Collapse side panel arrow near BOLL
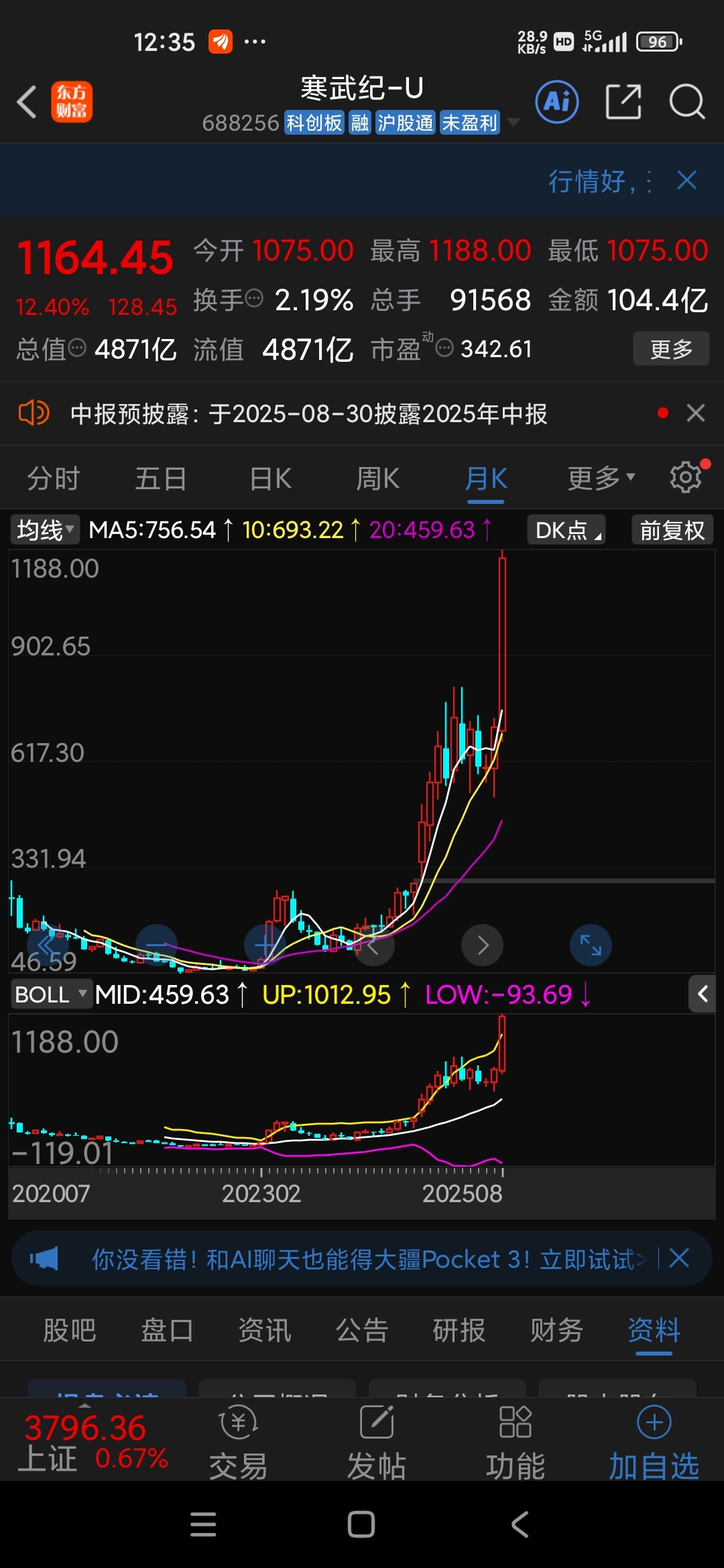724x1568 pixels. tap(702, 994)
